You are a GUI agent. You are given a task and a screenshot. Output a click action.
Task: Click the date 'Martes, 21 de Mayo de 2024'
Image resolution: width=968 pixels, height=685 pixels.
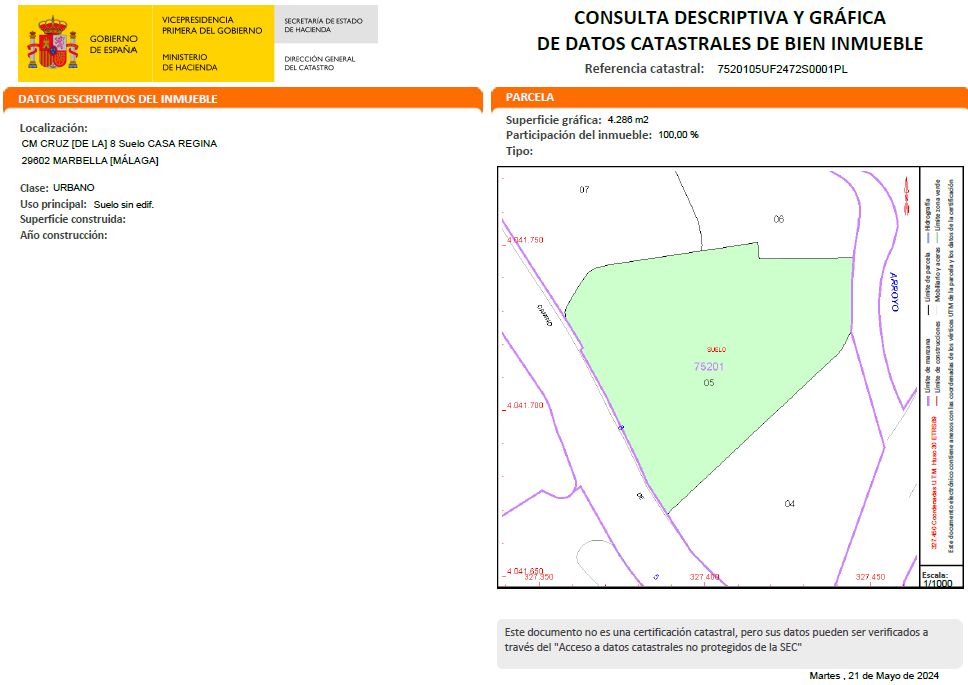[x=874, y=676]
